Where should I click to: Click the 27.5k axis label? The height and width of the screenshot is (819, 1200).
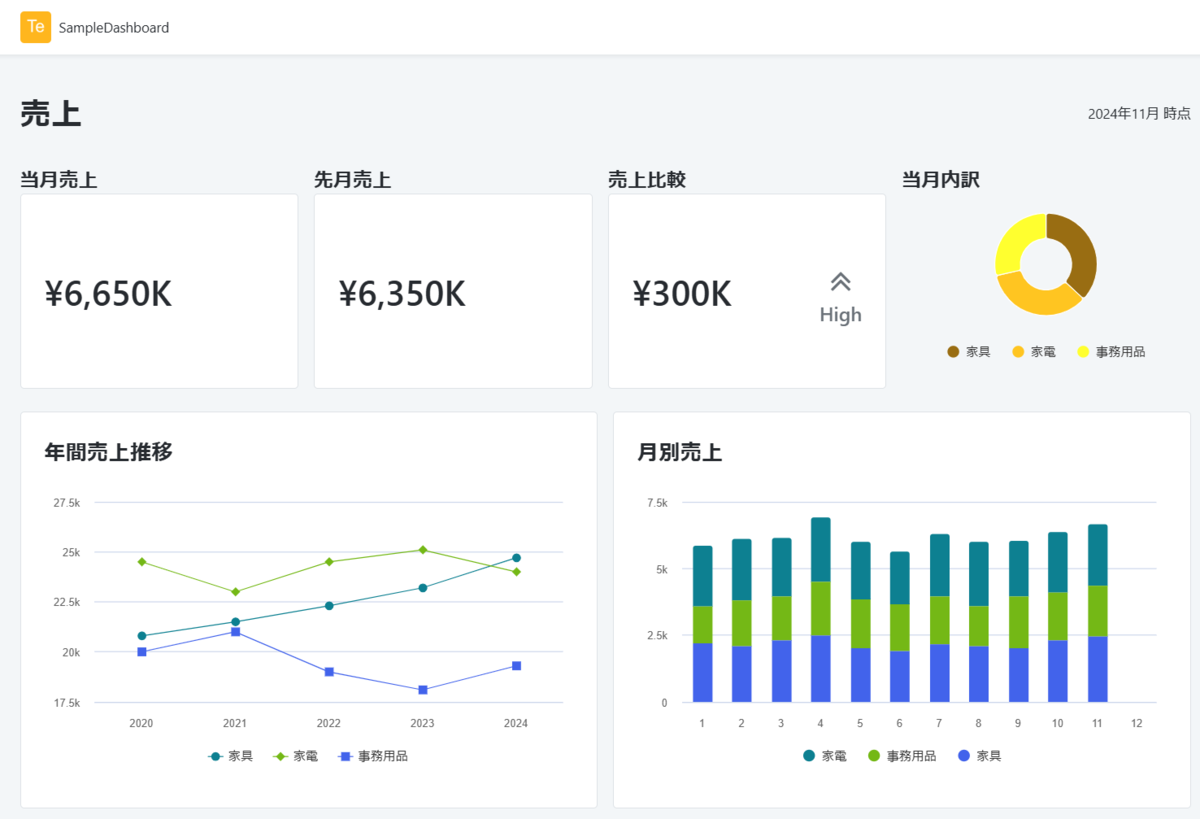click(66, 502)
